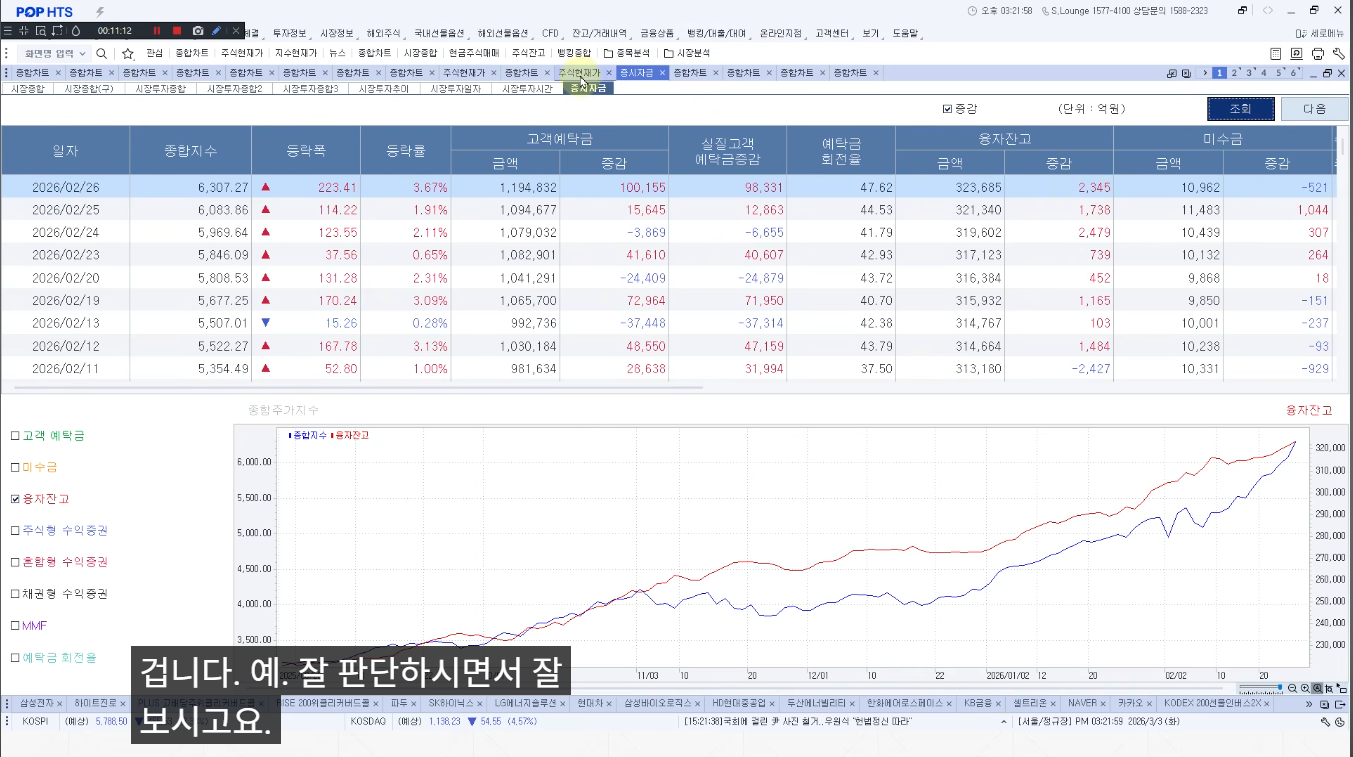Enable the MMF chart series
The height and width of the screenshot is (757, 1353).
[x=15, y=625]
